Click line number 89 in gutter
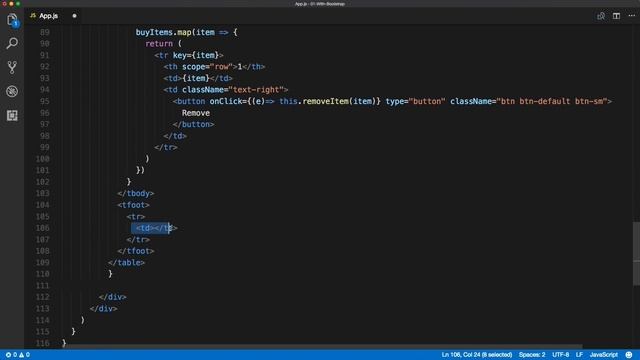Viewport: 640px width, 360px height. click(45, 32)
